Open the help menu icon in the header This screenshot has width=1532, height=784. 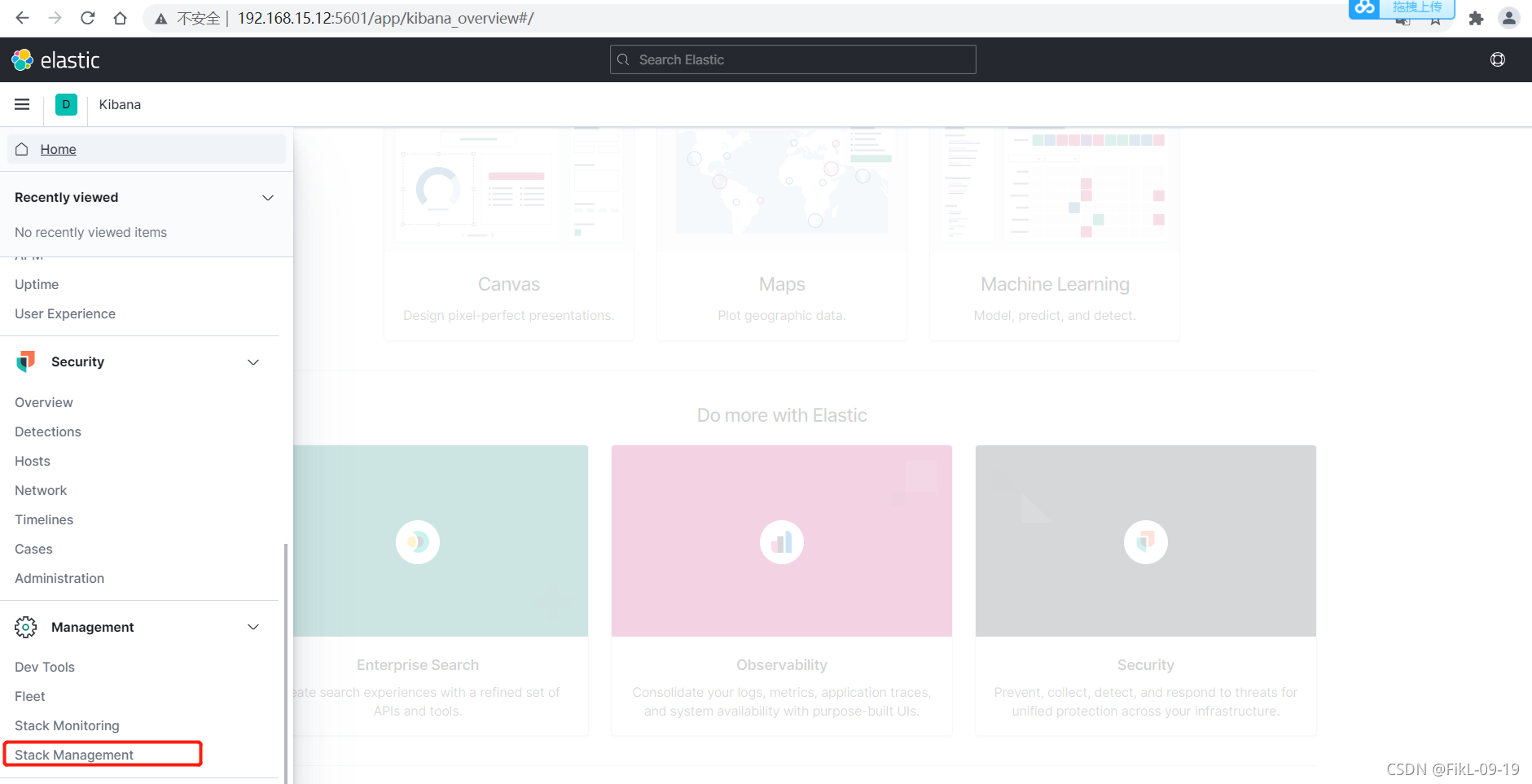[x=1497, y=59]
